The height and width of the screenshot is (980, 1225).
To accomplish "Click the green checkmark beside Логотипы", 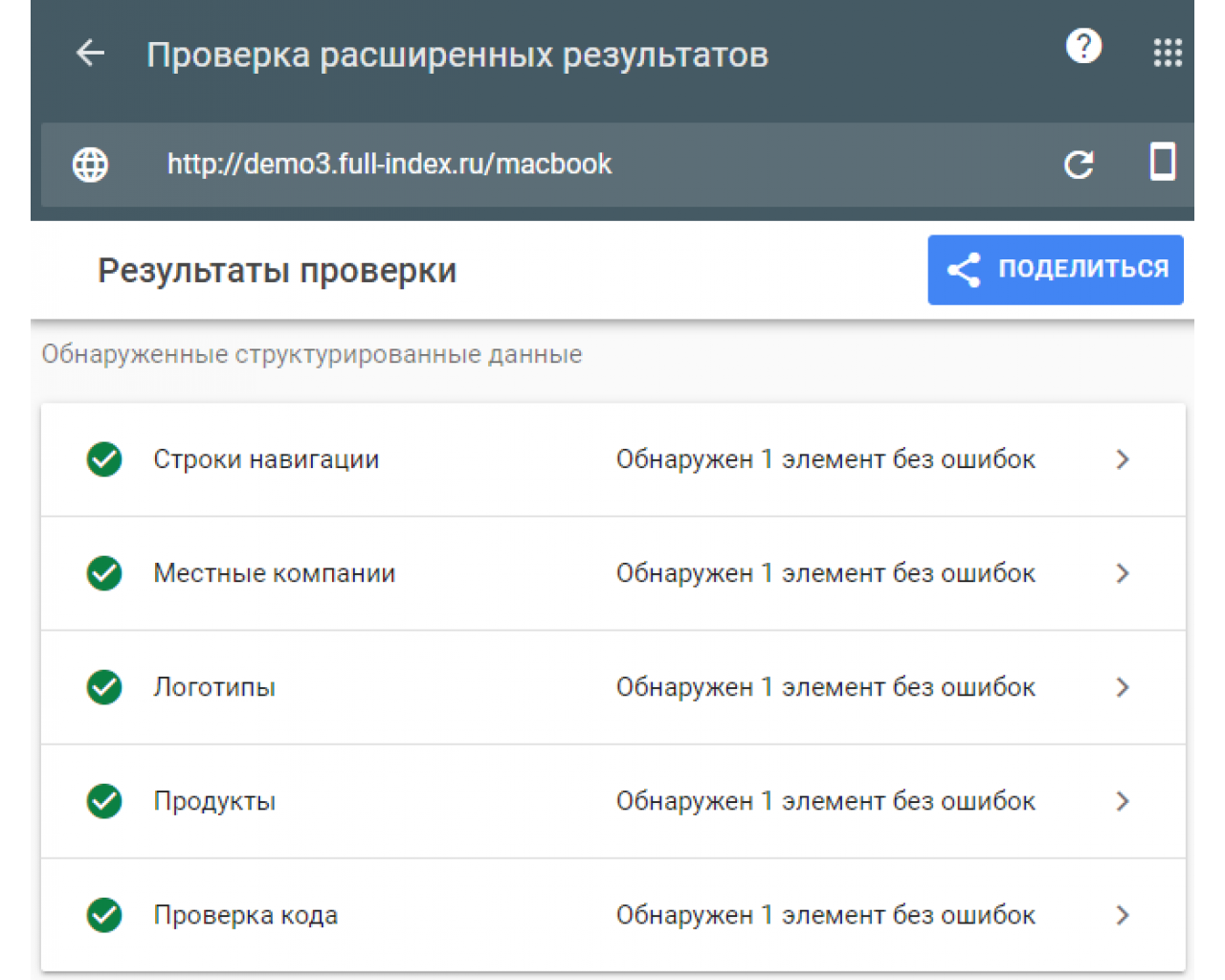I will click(103, 687).
